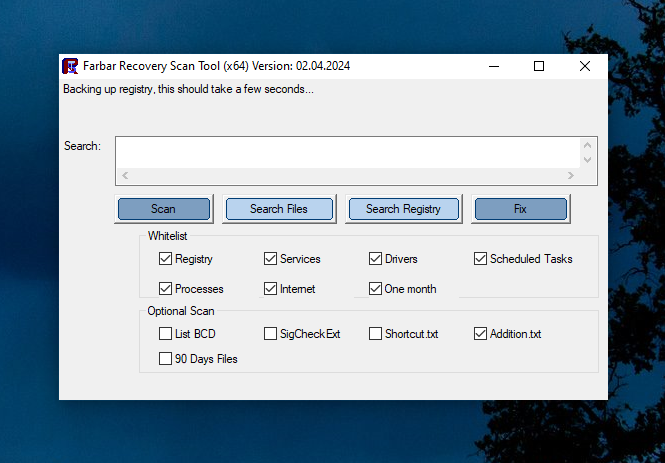Click the Whitelist group label
Image resolution: width=665 pixels, height=463 pixels.
168,236
